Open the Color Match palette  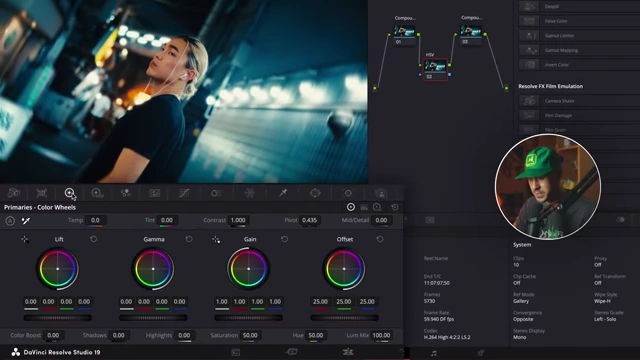[42, 193]
